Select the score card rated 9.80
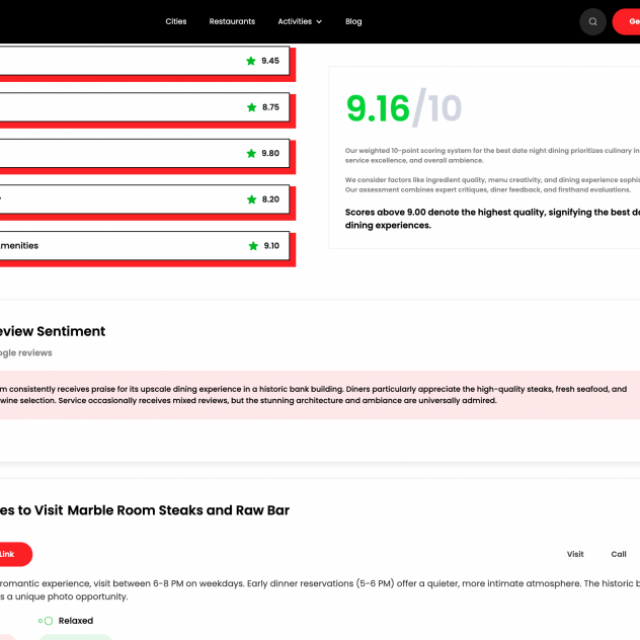The width and height of the screenshot is (640, 640). 144,153
